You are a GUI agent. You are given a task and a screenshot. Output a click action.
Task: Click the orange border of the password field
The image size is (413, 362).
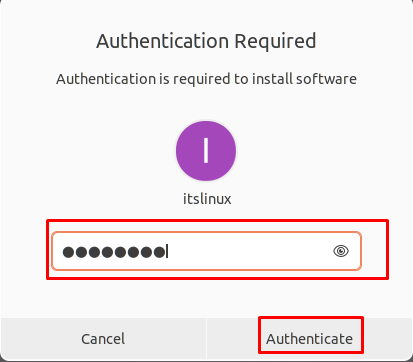(x=206, y=233)
